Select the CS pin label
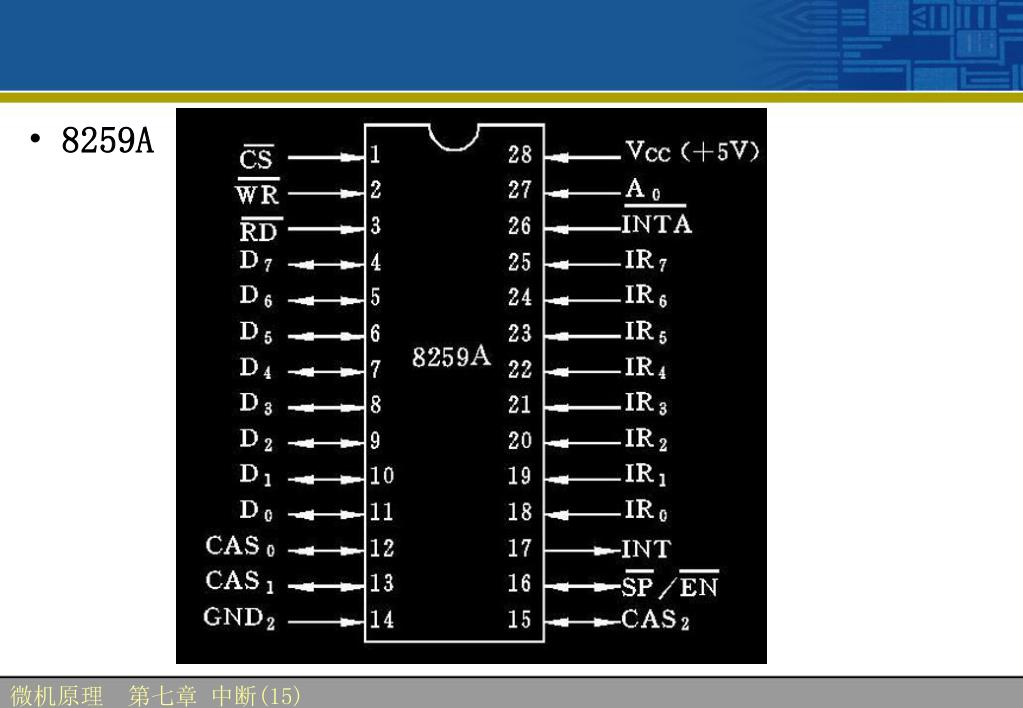Viewport: 1023px width, 708px height. [256, 157]
